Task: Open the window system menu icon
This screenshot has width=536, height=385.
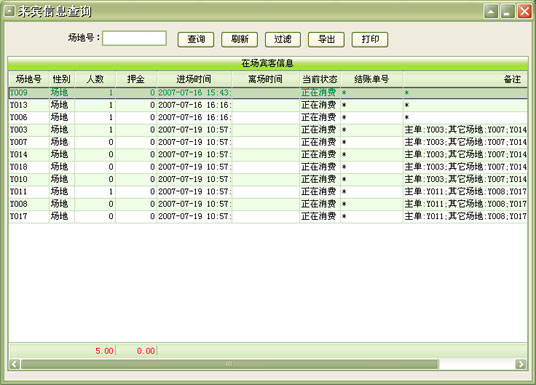Action: coord(9,11)
